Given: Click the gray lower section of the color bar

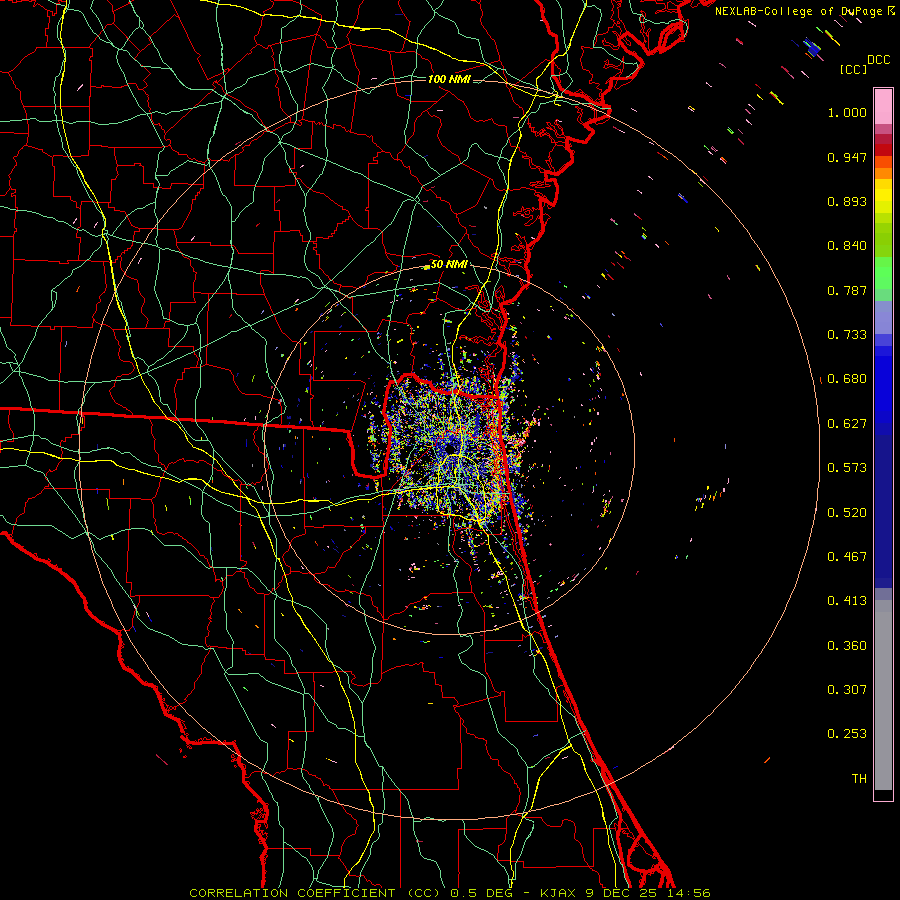Looking at the screenshot, I should click(x=883, y=695).
